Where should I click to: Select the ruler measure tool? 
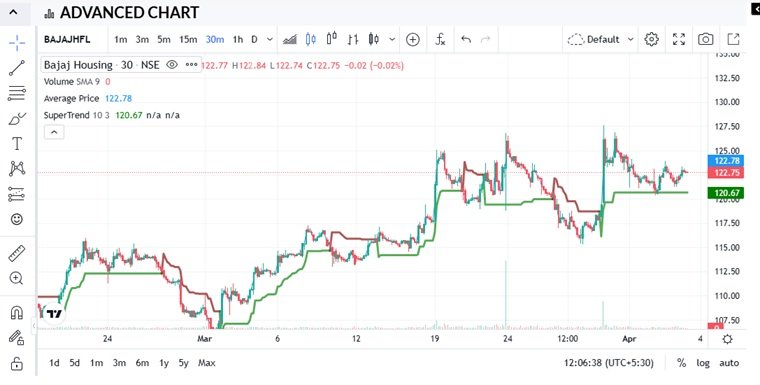point(17,253)
